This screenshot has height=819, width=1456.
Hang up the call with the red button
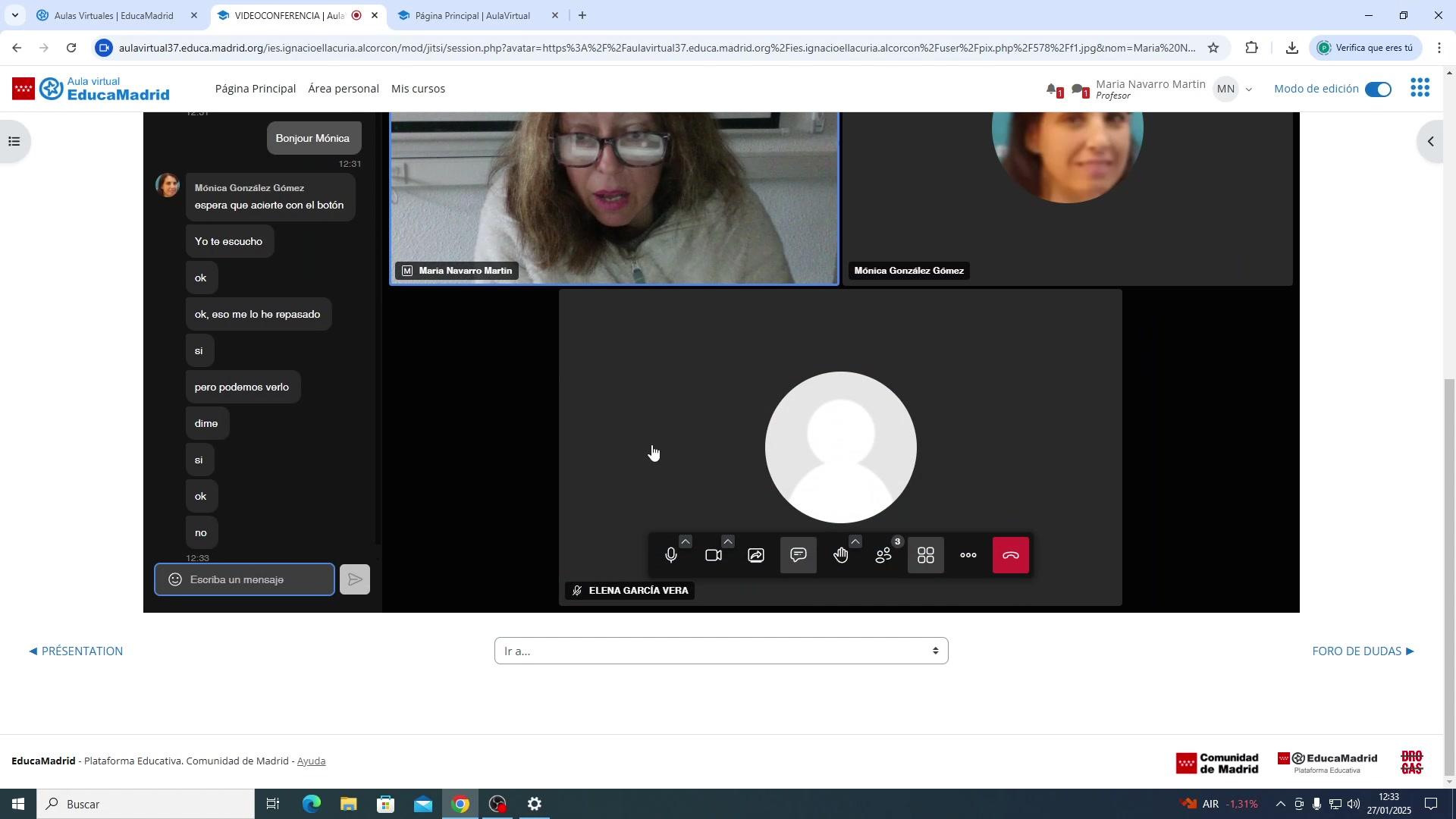point(1011,556)
